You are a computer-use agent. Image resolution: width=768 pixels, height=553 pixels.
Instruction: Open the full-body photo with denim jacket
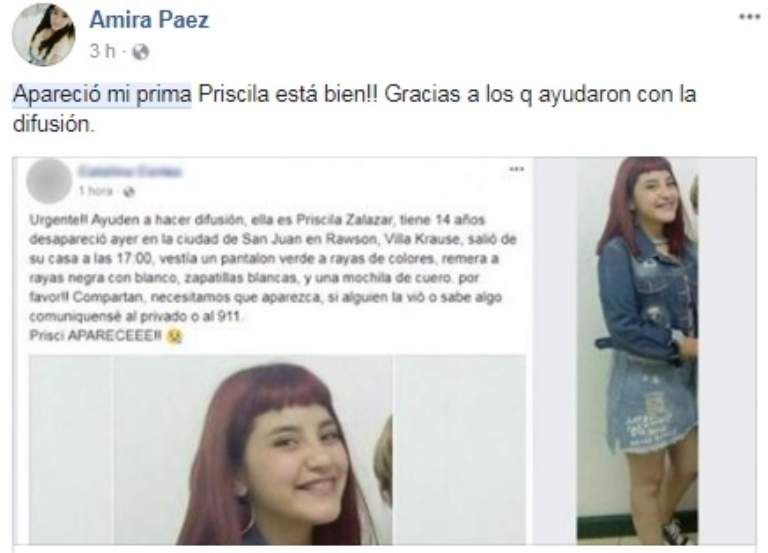(645, 351)
